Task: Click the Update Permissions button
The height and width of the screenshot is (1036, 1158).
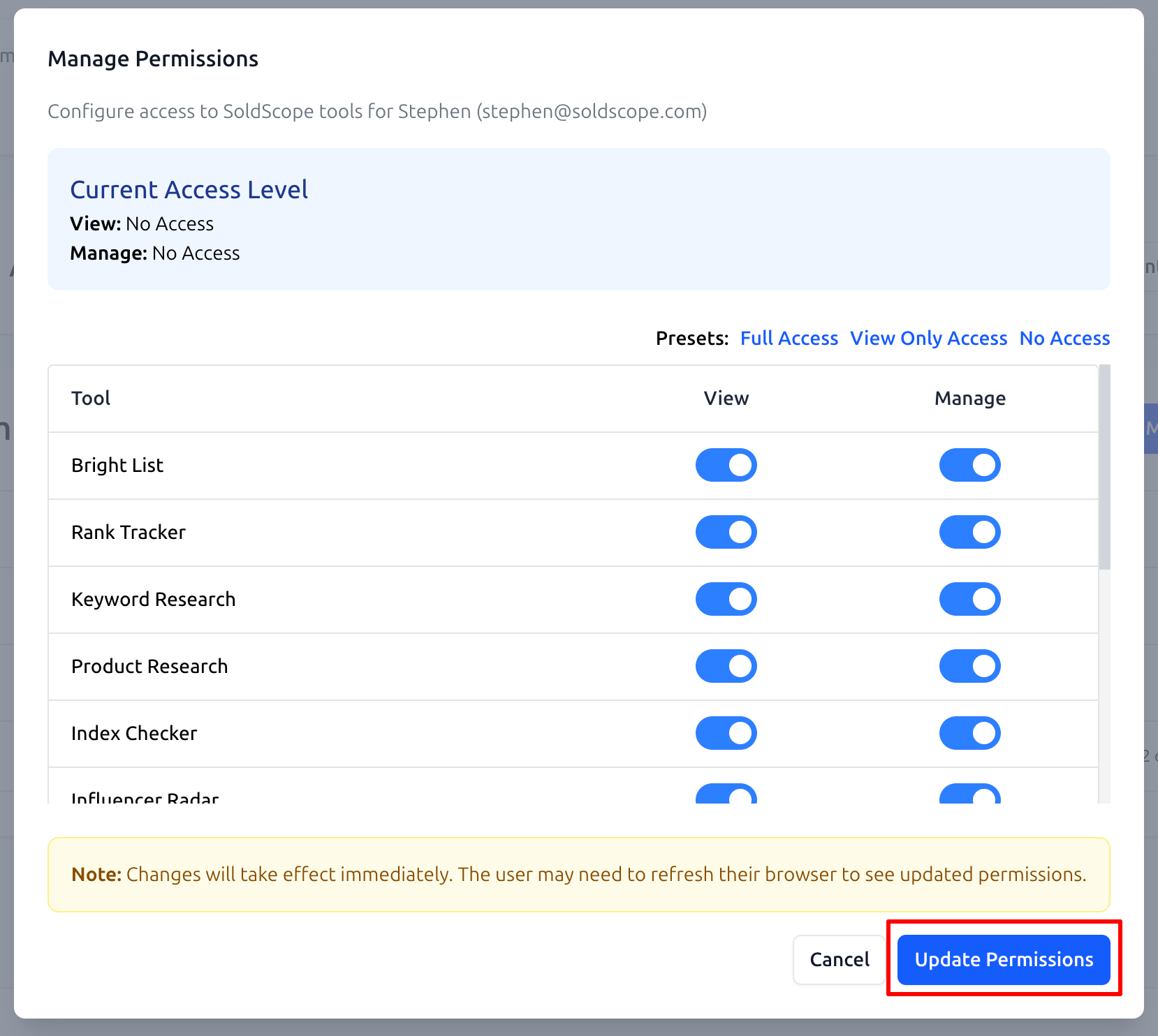Action: (x=1004, y=959)
